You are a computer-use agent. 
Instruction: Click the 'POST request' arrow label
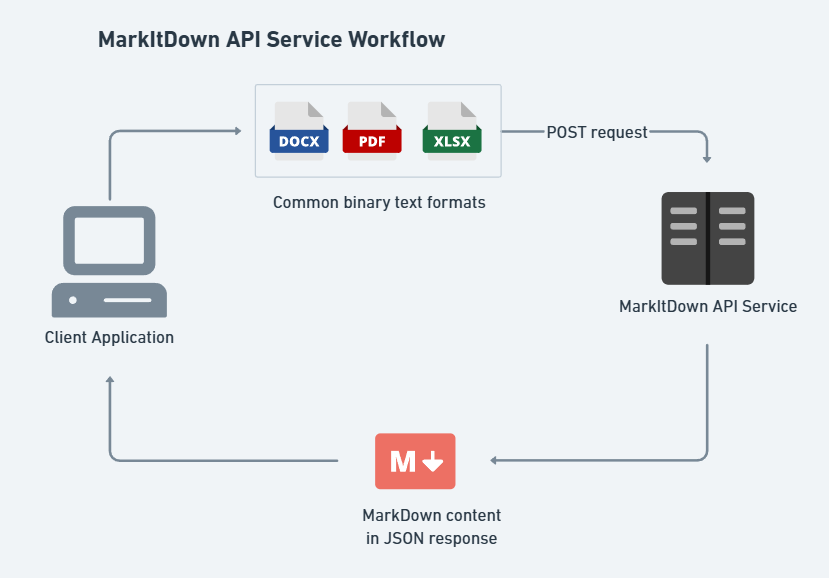pos(597,132)
